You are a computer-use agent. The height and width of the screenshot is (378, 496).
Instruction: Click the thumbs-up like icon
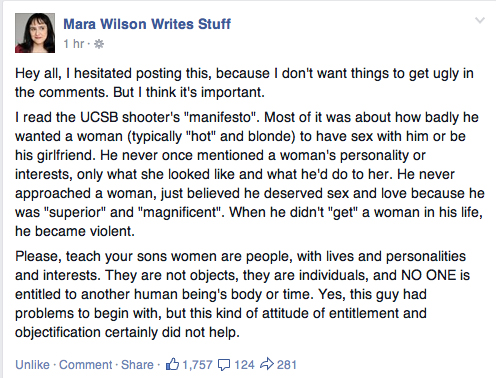point(172,364)
